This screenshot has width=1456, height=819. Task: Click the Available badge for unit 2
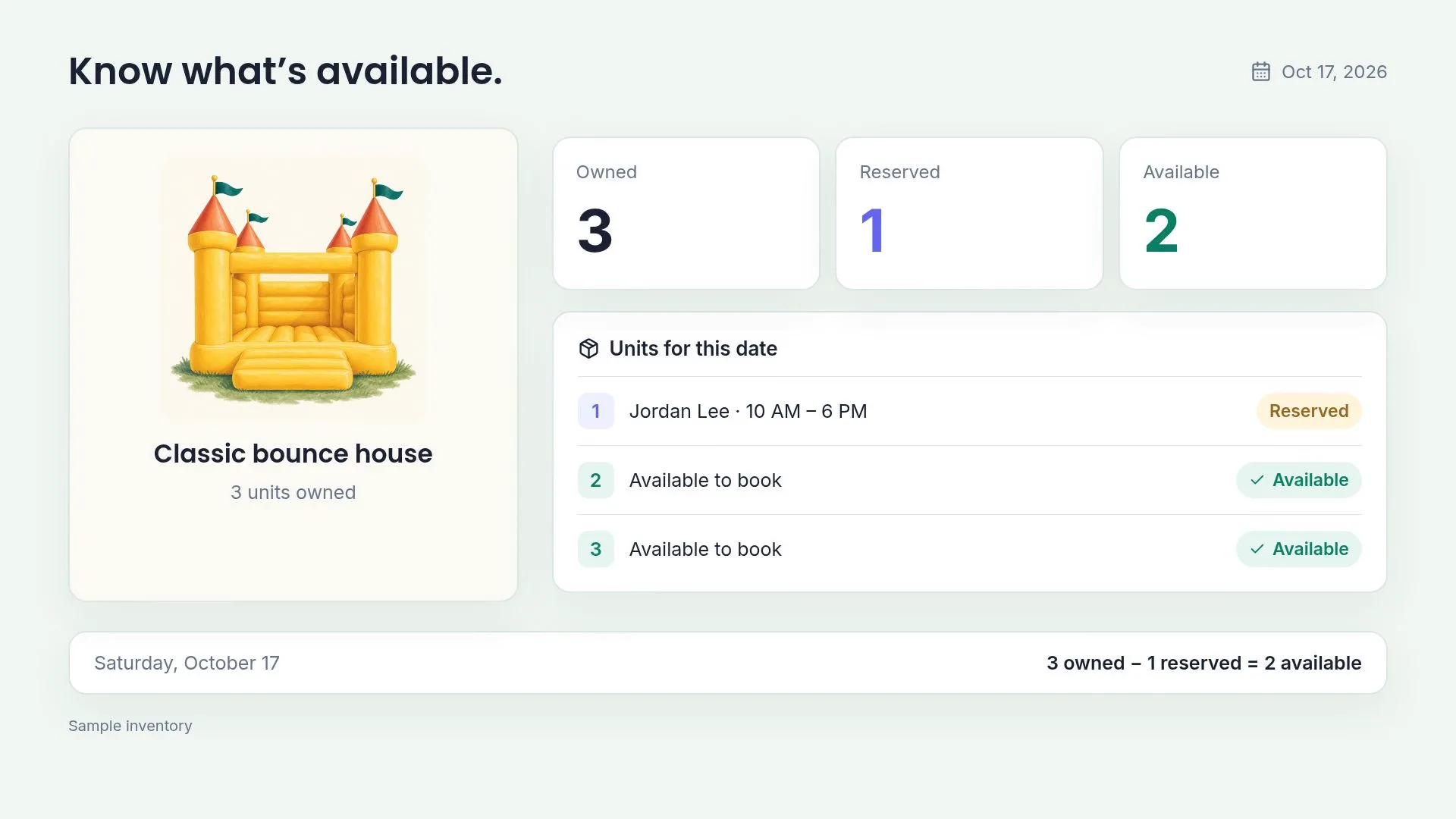(x=1299, y=480)
